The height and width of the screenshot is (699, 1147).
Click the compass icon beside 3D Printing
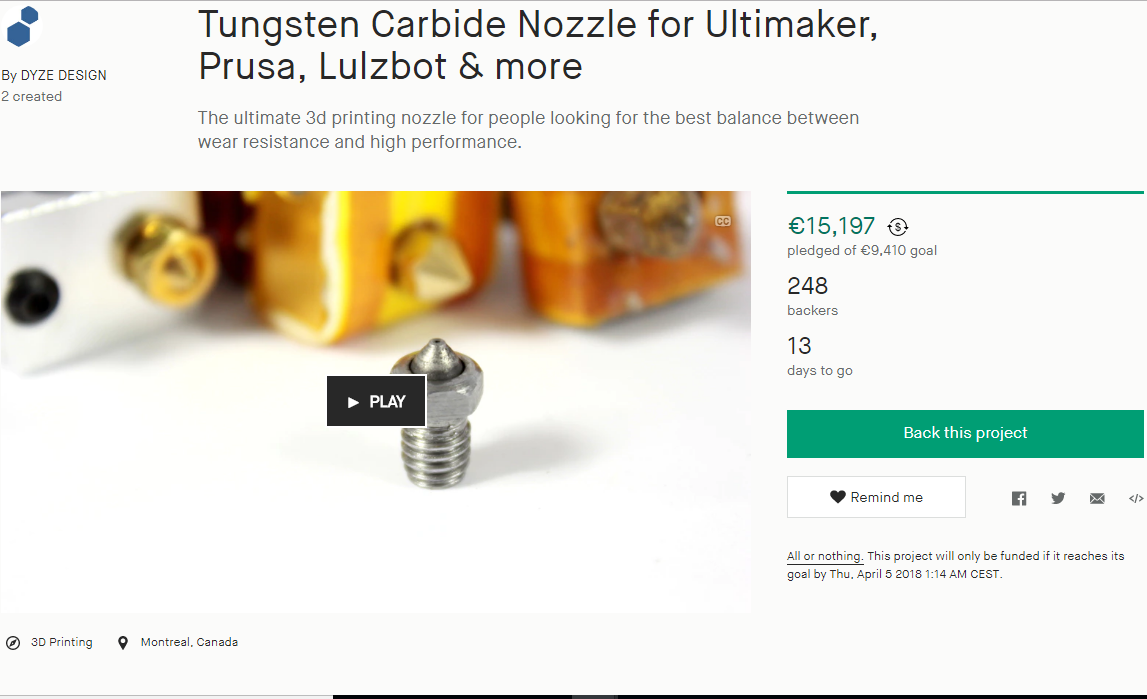[13, 643]
